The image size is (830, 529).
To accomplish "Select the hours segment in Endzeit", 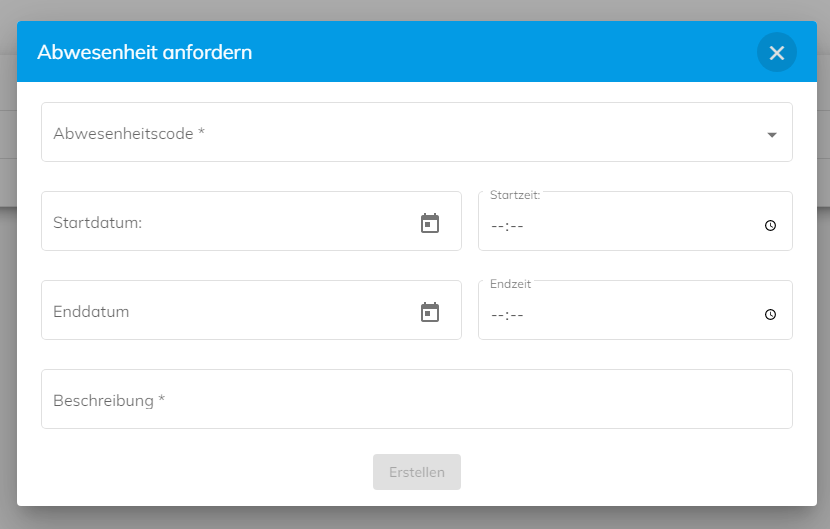I will (x=497, y=316).
